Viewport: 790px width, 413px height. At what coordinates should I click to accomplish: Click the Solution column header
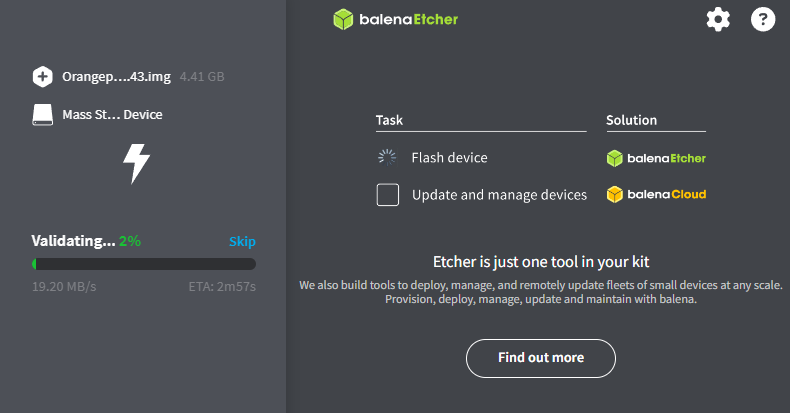(631, 120)
